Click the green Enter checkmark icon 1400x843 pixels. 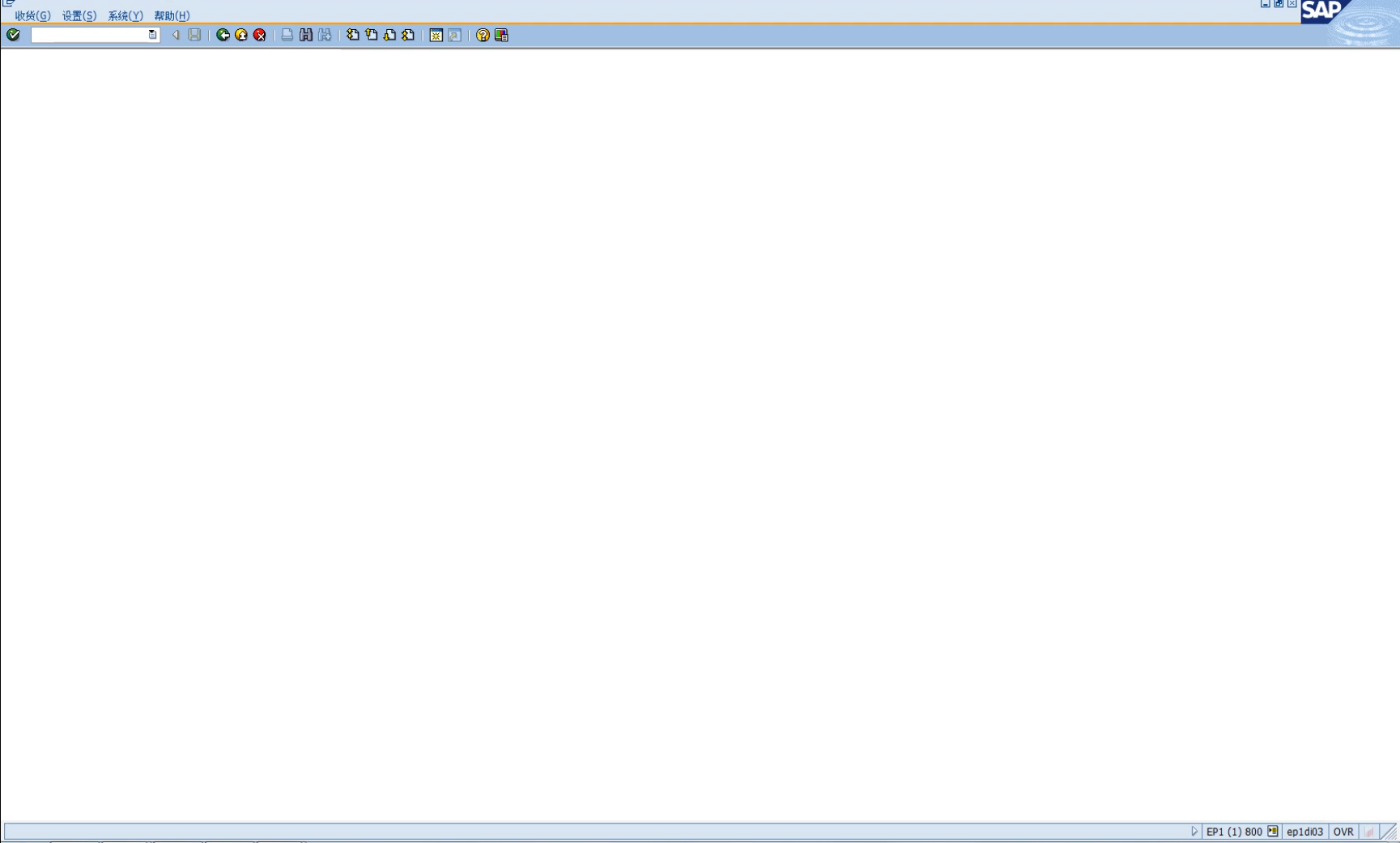tap(13, 35)
